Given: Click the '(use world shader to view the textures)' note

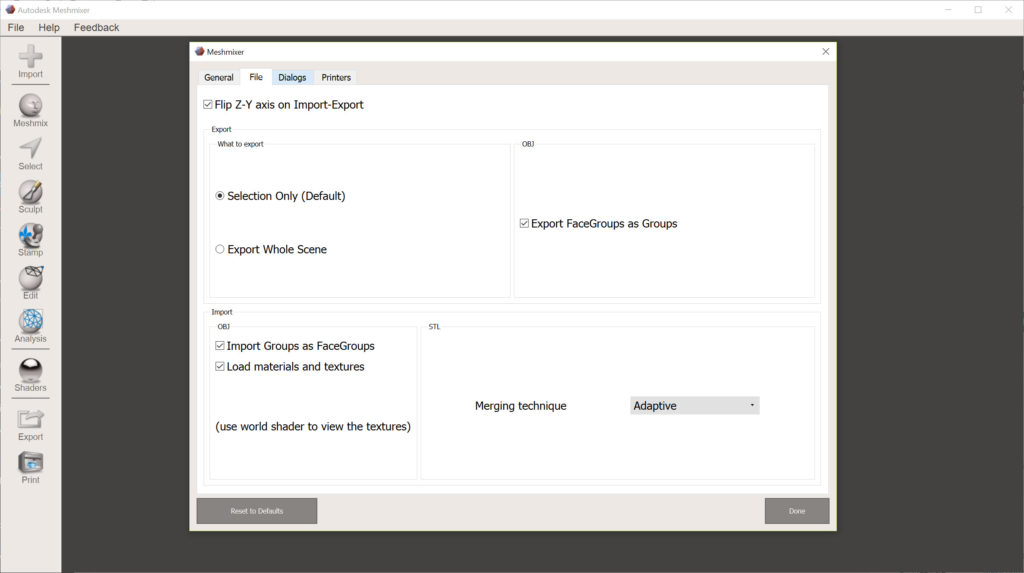Looking at the screenshot, I should pyautogui.click(x=313, y=427).
